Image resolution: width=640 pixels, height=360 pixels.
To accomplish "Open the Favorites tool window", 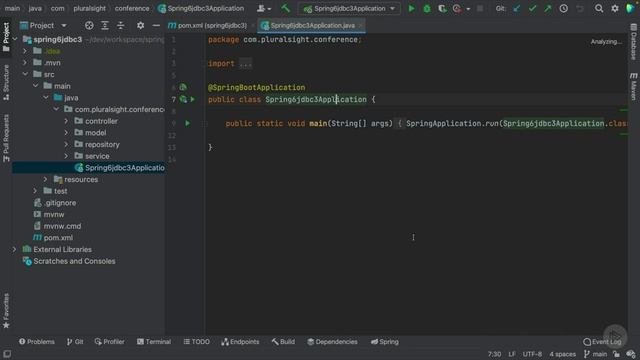I will tap(6, 311).
